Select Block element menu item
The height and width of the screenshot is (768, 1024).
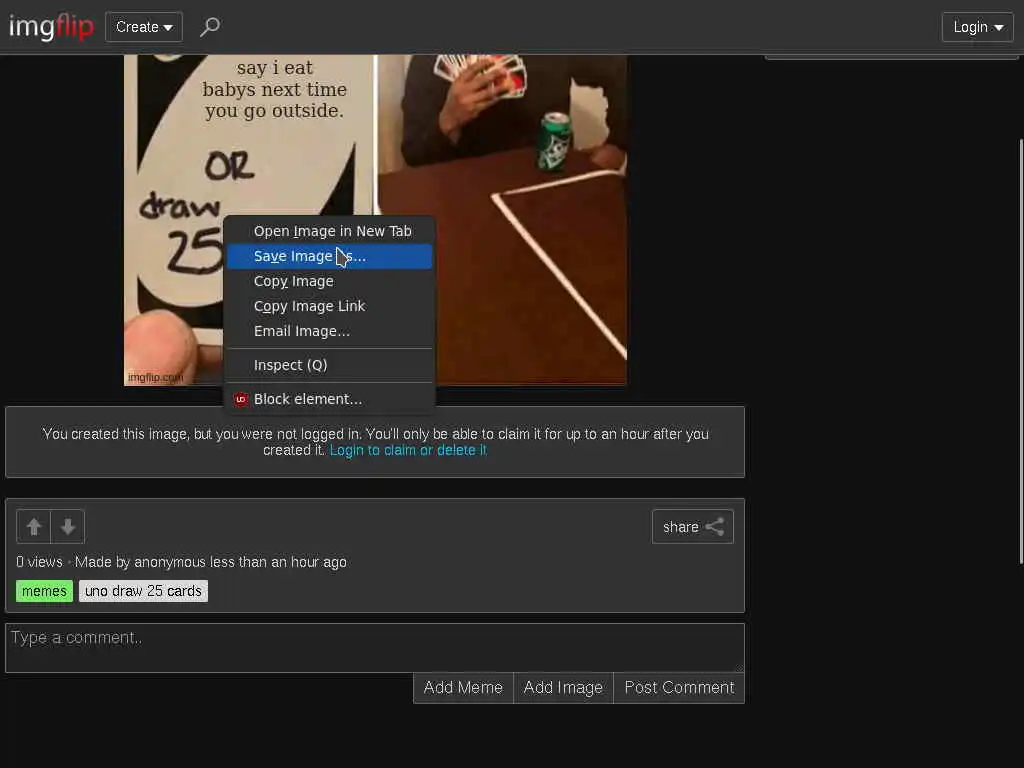point(330,399)
